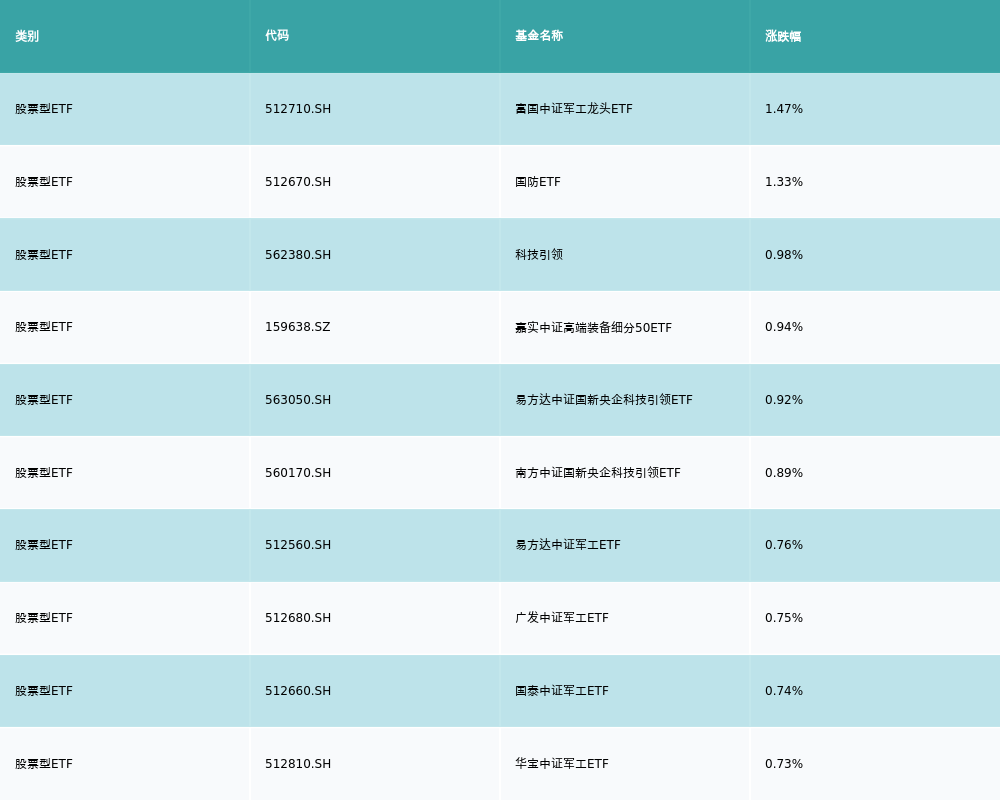Click 股票型ETF in the 560170.SH row
Viewport: 1000px width, 800px height.
[44, 473]
